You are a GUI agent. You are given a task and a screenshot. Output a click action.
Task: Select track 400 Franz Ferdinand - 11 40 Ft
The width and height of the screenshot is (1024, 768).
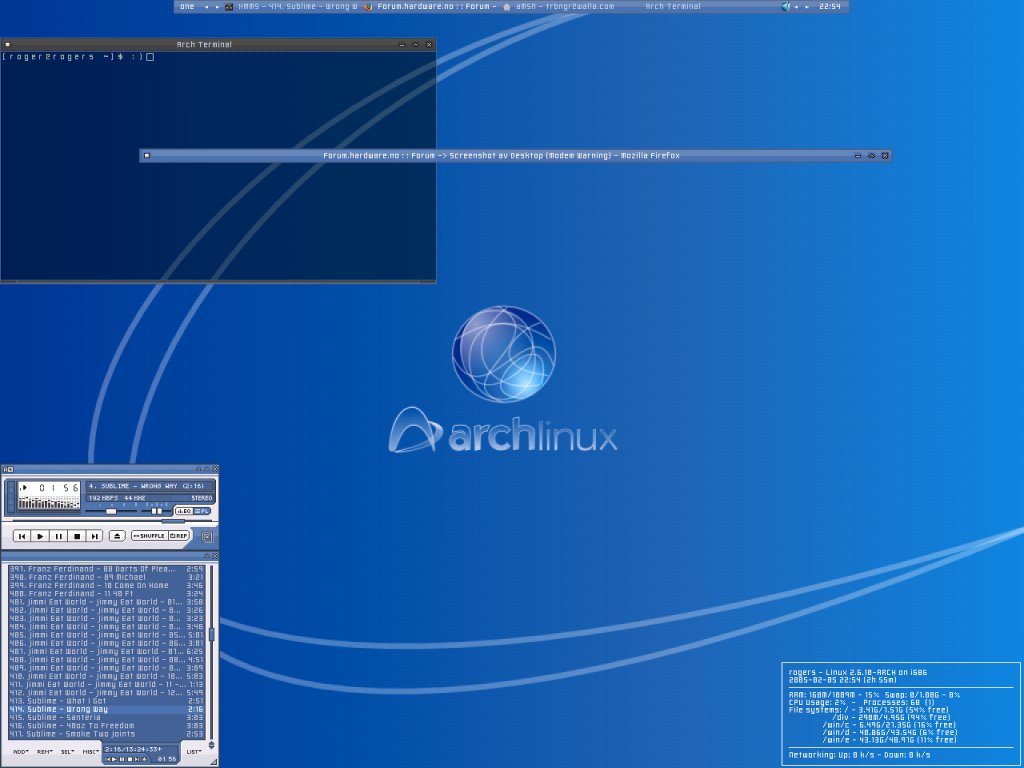(106, 594)
